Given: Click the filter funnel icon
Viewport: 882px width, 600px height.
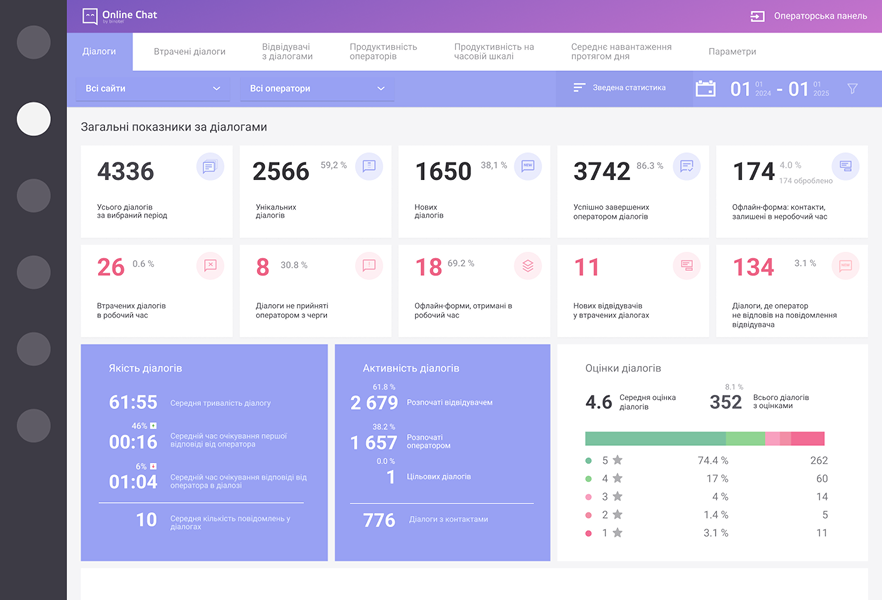Looking at the screenshot, I should [852, 88].
